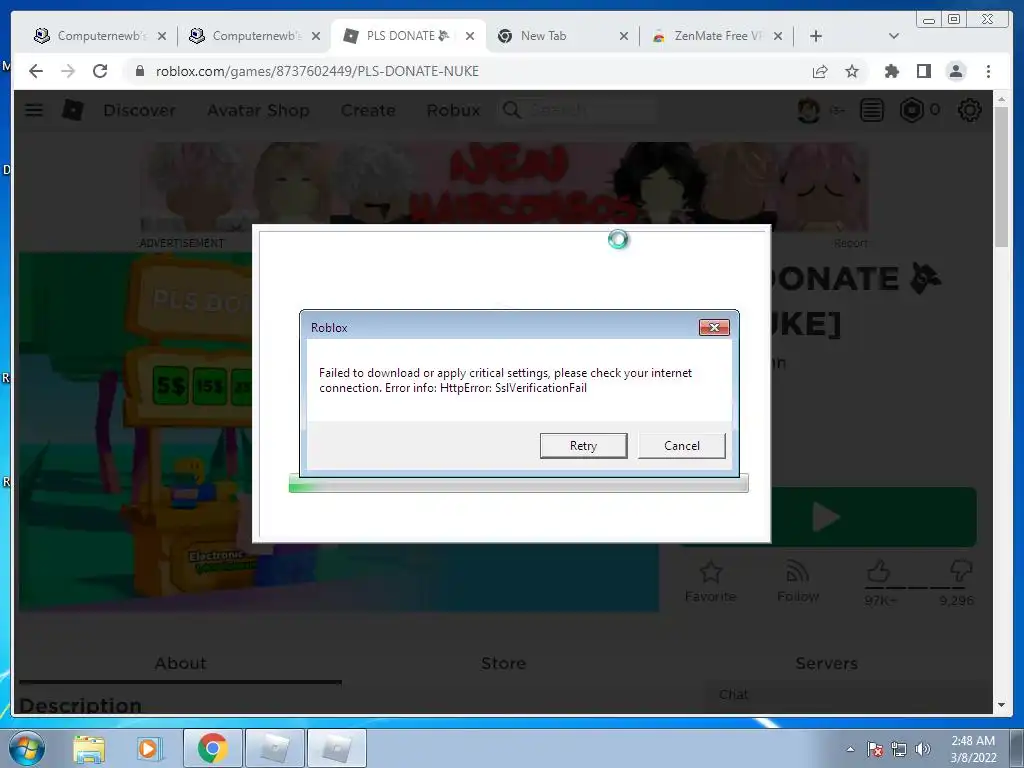This screenshot has height=768, width=1024.
Task: Select the roblox.com address bar
Action: (317, 71)
